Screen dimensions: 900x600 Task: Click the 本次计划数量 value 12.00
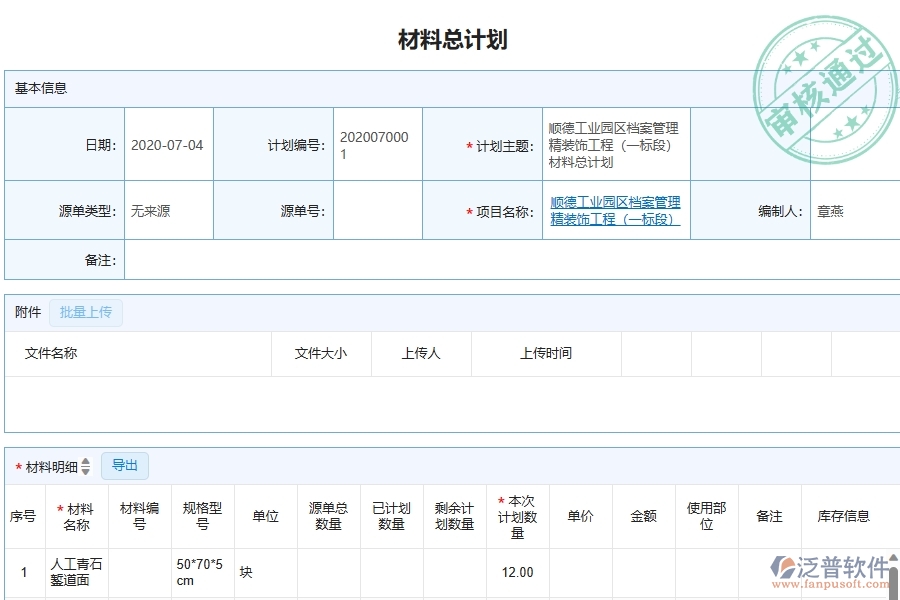coord(517,571)
